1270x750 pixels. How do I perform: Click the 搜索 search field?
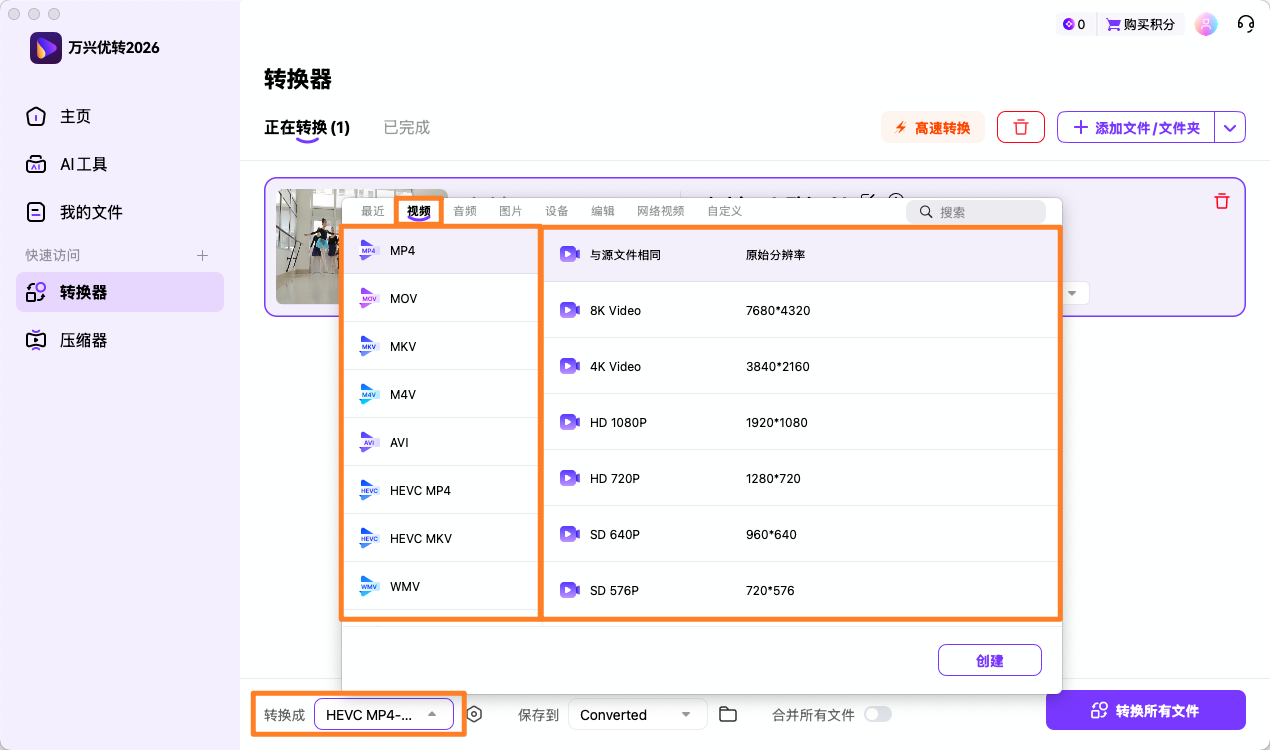click(x=975, y=211)
